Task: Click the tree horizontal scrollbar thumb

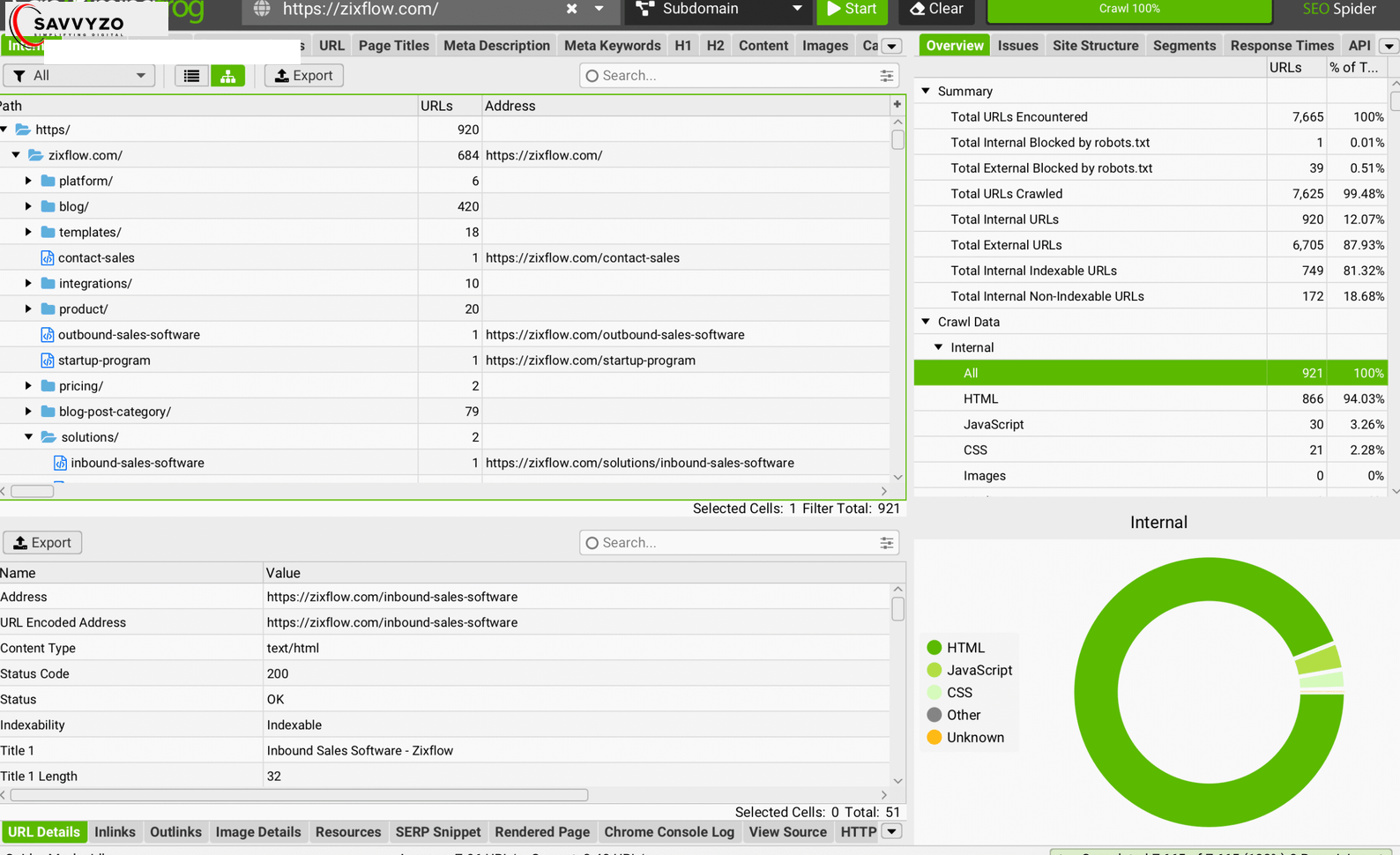Action: coord(32,491)
